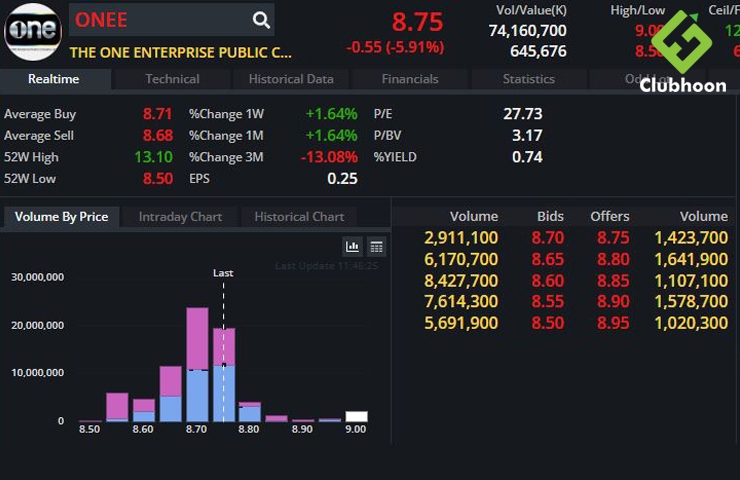Click the P/E value 27.73
This screenshot has width=740, height=480.
523,114
